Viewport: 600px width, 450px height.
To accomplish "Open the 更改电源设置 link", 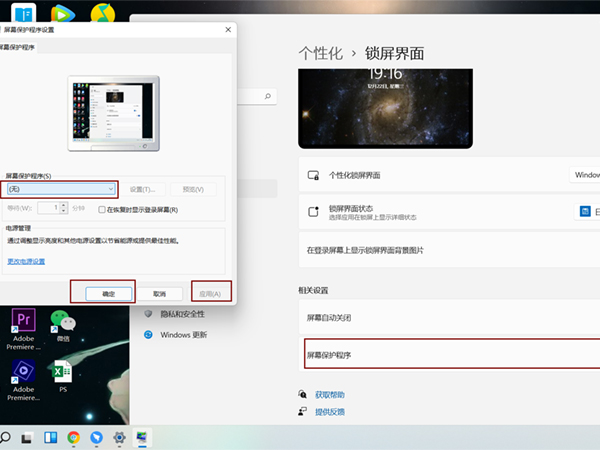I will 26,261.
